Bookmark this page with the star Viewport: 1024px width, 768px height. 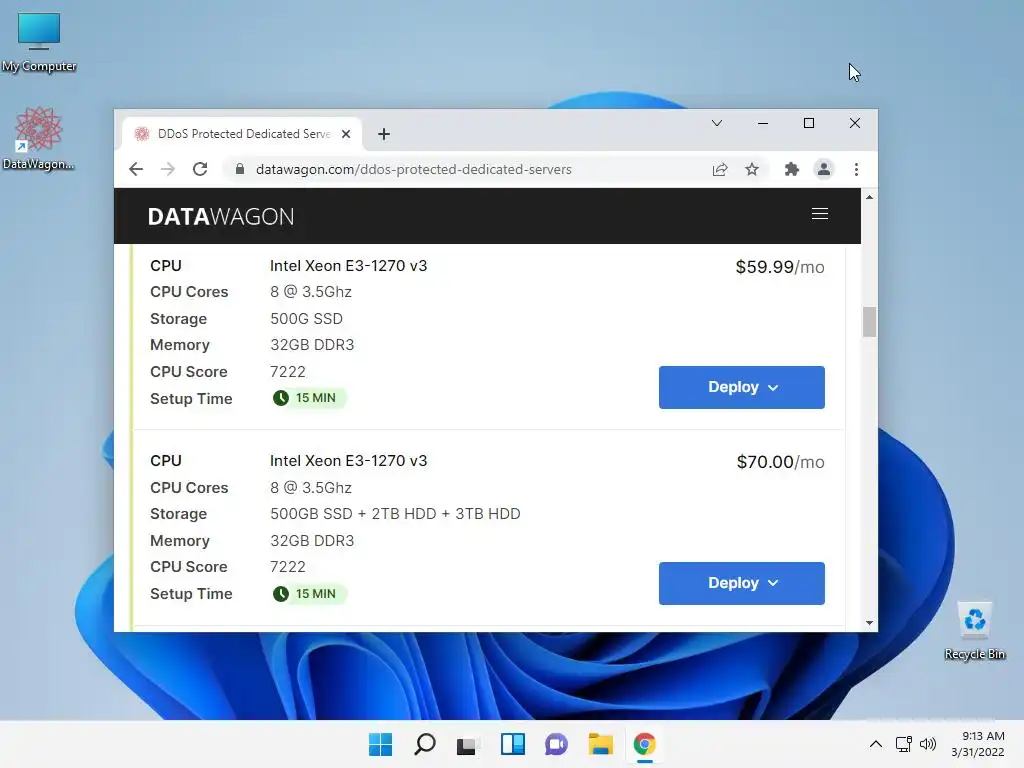(752, 169)
